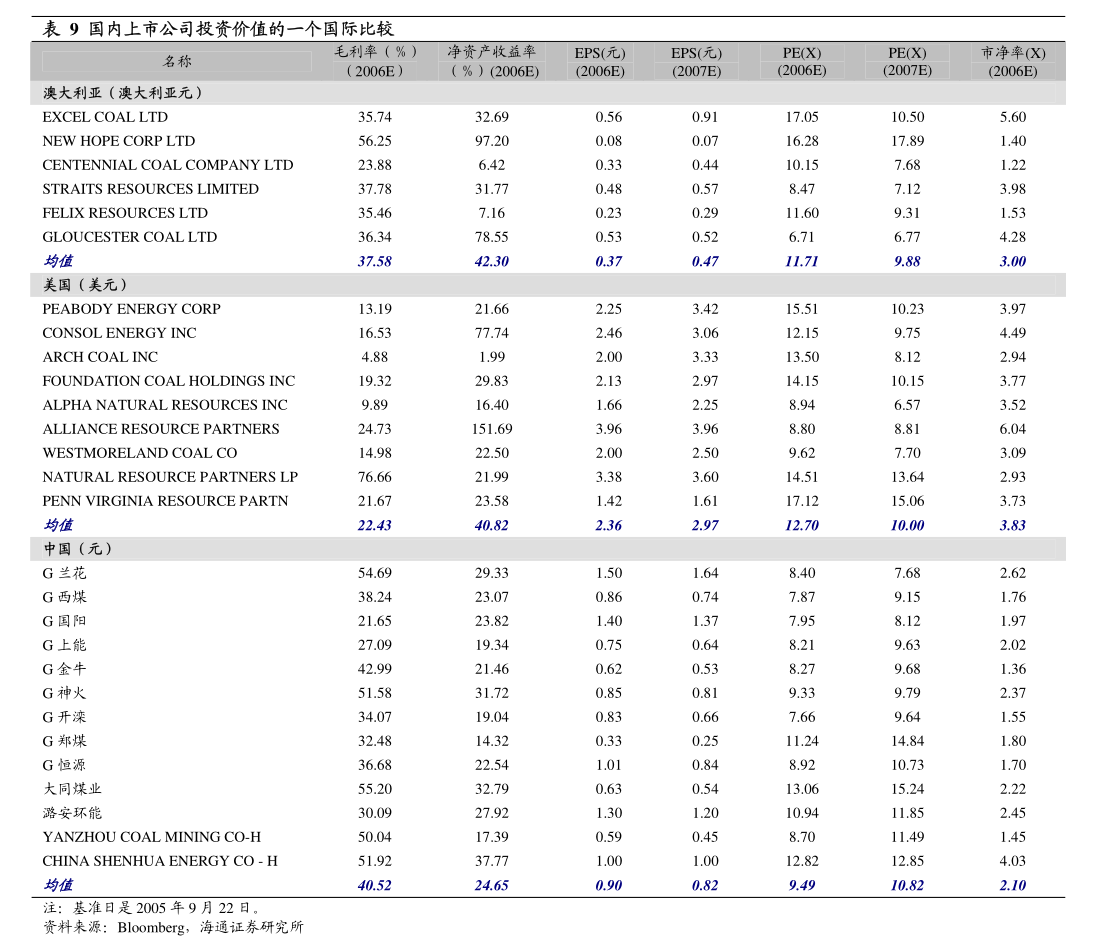Select FOUNDATION COAL HOLDINGS INC
The image size is (1095, 951).
[168, 381]
